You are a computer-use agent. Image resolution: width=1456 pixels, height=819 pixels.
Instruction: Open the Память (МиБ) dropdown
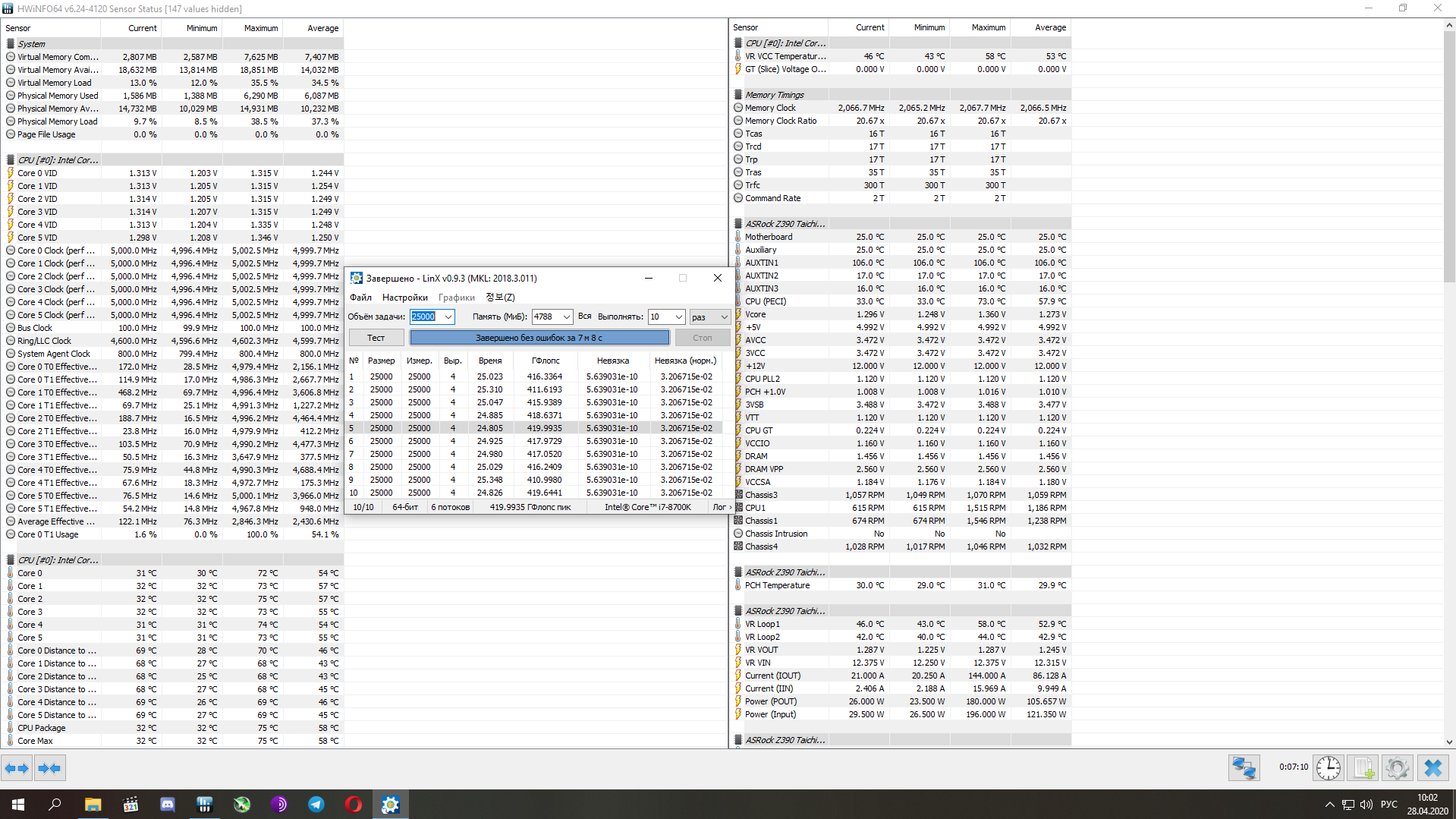566,317
